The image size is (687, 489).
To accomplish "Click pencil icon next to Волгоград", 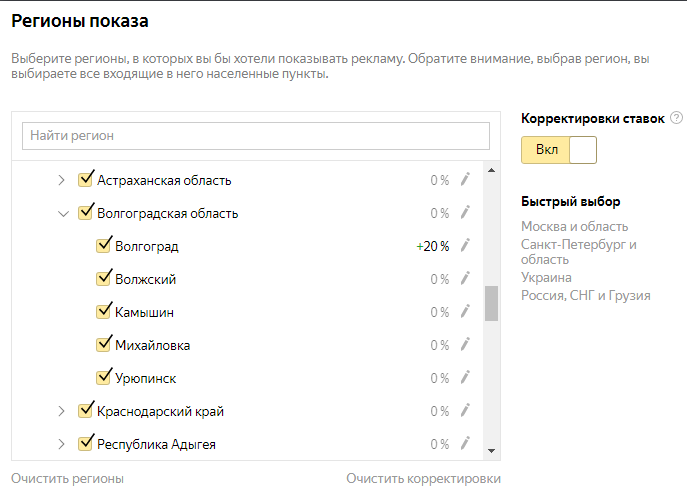I will [x=465, y=245].
